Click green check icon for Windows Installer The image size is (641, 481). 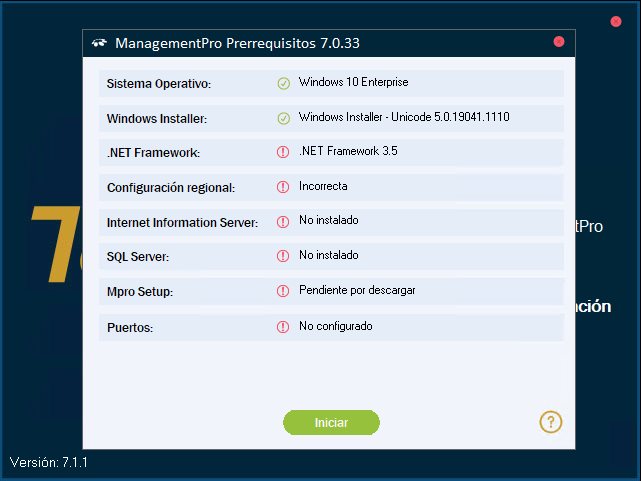pos(283,119)
